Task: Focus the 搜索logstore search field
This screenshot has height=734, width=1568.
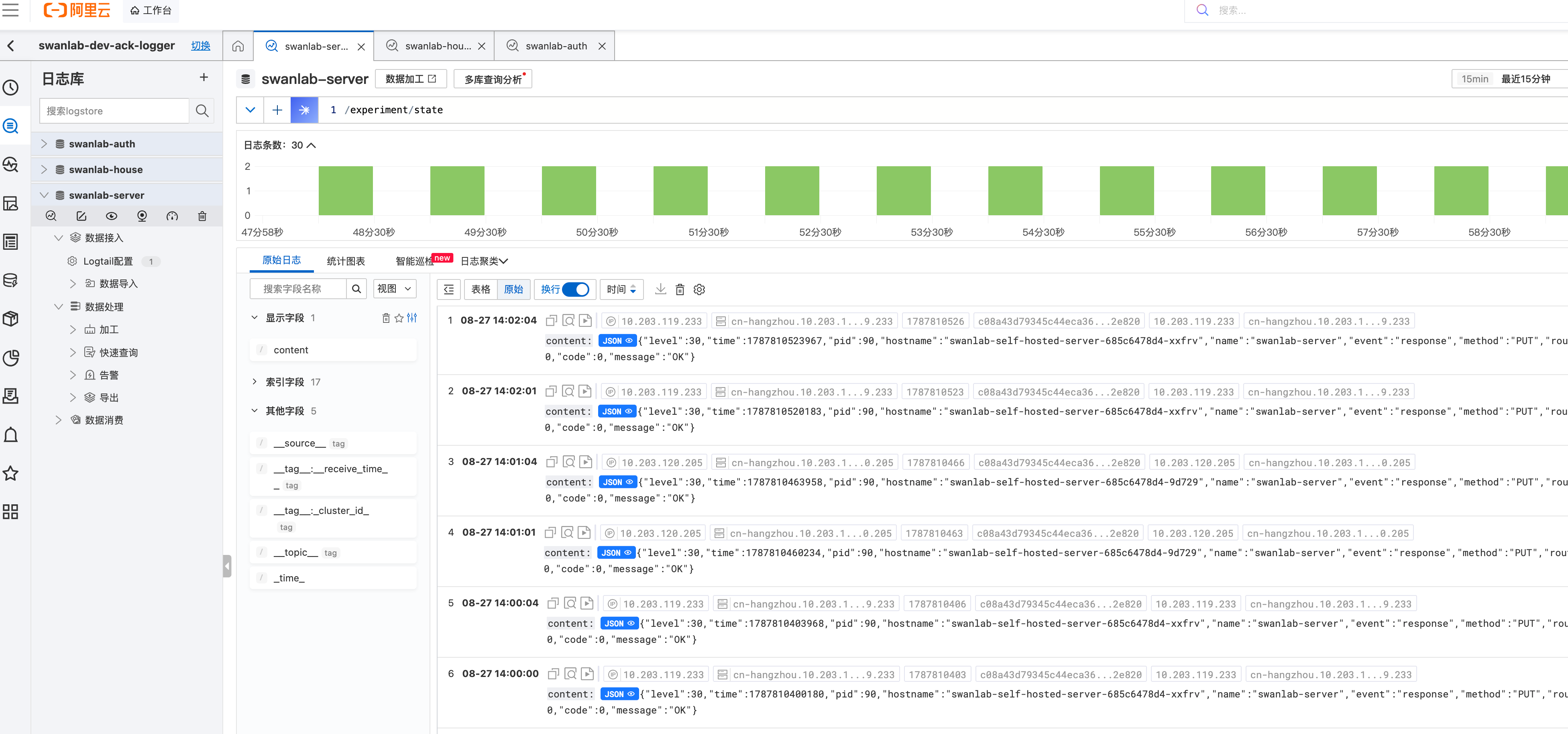Action: click(x=114, y=111)
